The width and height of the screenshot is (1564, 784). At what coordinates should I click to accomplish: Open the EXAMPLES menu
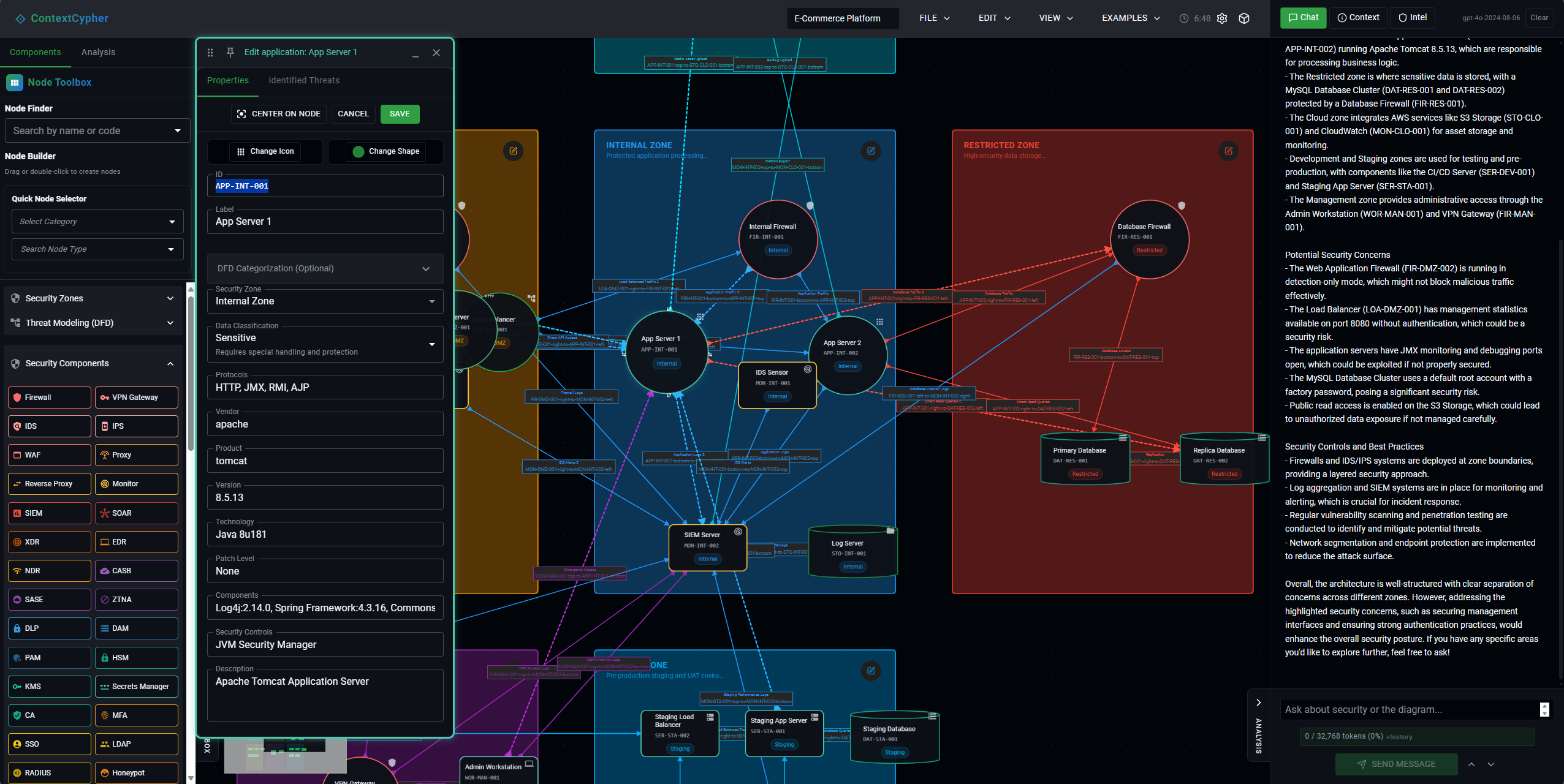[1129, 18]
